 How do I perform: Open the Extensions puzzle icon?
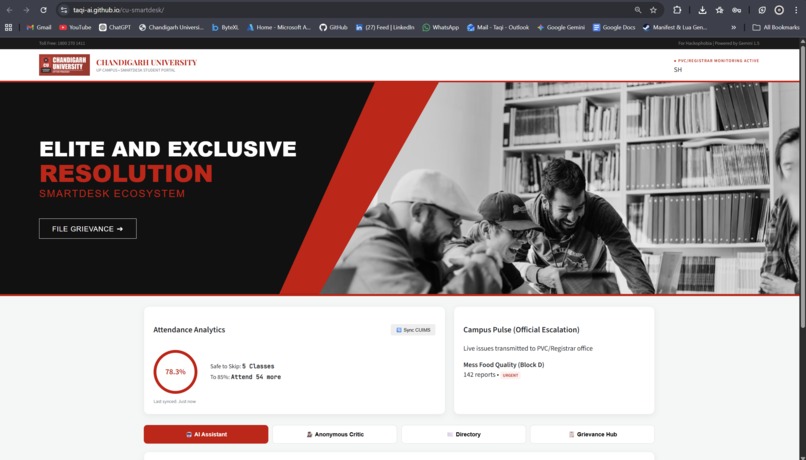(x=677, y=10)
